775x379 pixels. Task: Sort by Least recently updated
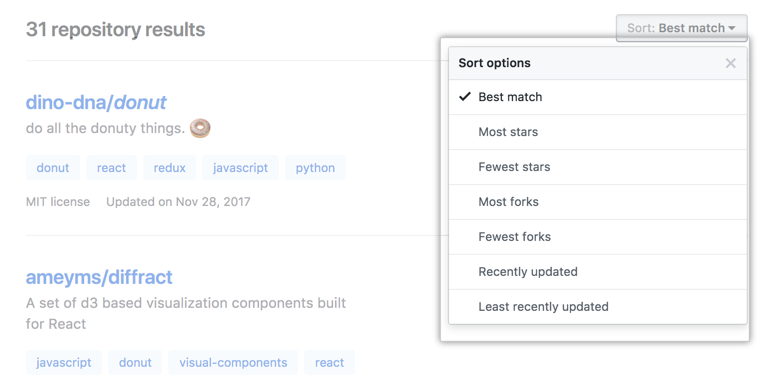pos(598,307)
